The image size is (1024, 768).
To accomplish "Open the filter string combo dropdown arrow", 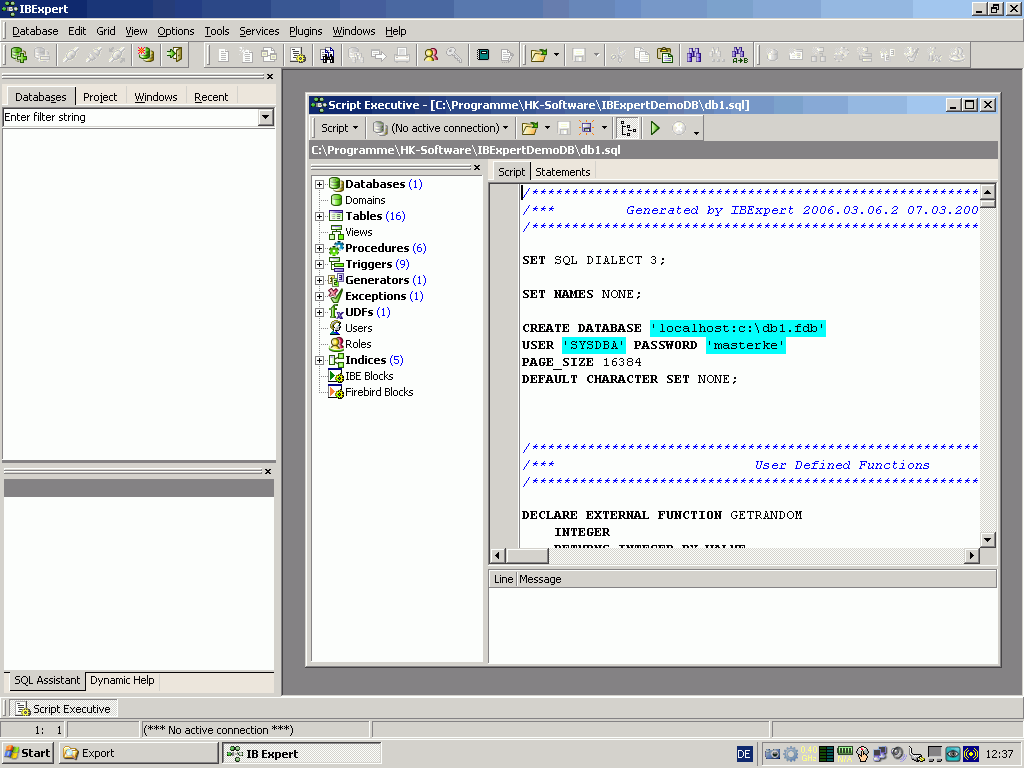I will [x=265, y=118].
